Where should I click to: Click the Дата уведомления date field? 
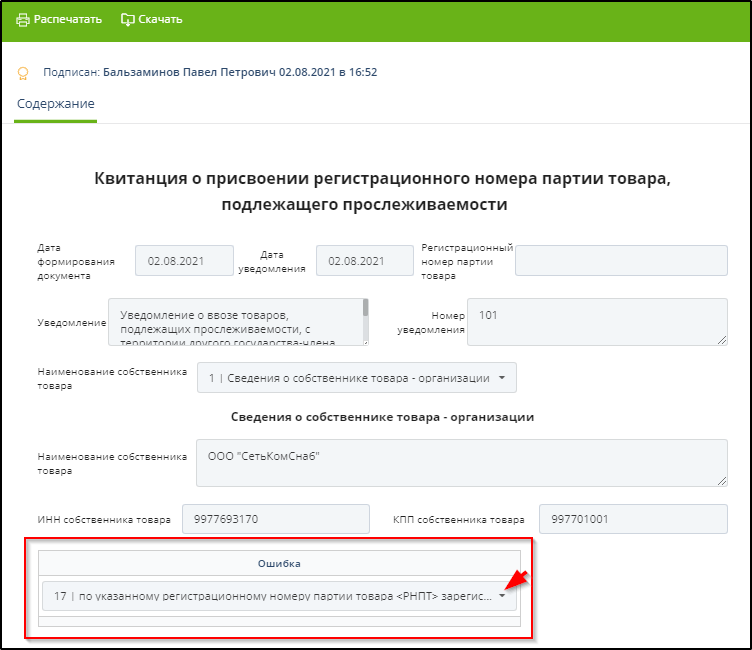point(364,260)
